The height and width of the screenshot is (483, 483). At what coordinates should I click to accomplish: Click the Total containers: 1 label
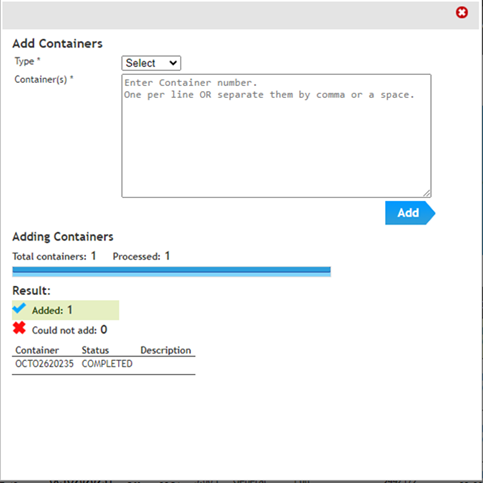click(x=54, y=256)
